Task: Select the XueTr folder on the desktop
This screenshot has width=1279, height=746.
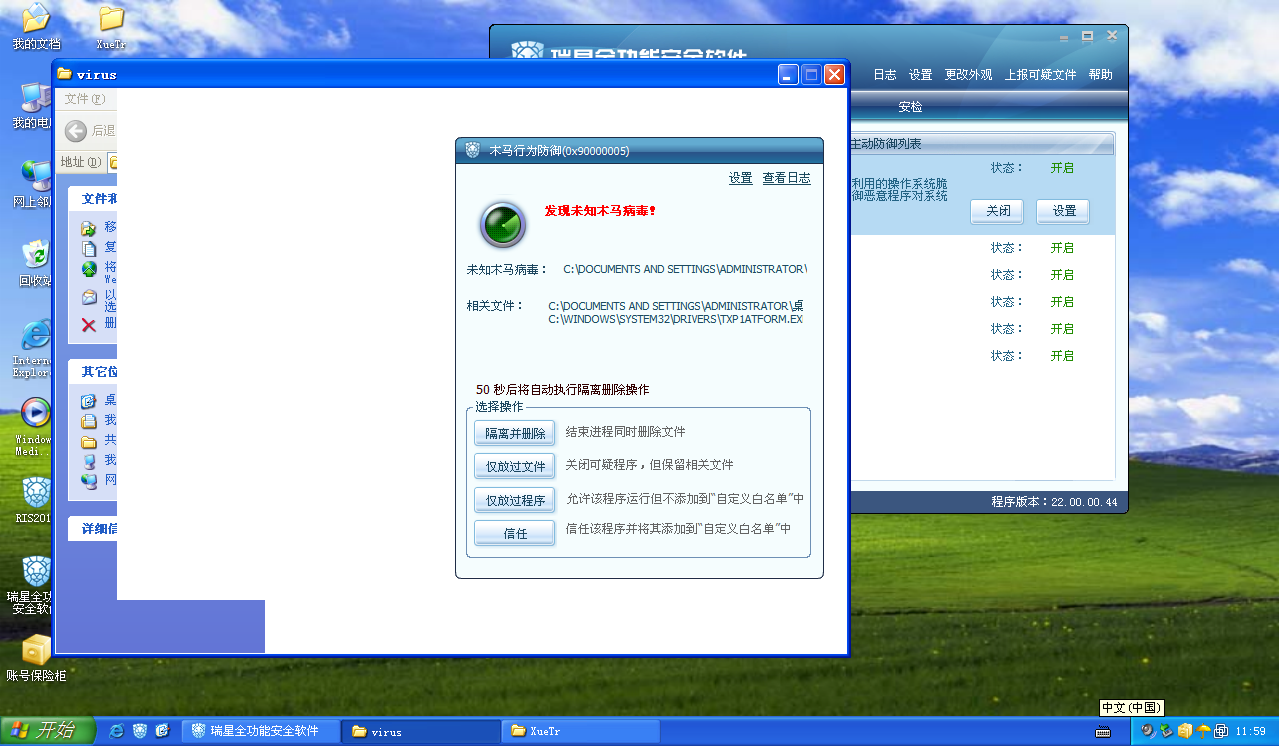Action: (111, 27)
